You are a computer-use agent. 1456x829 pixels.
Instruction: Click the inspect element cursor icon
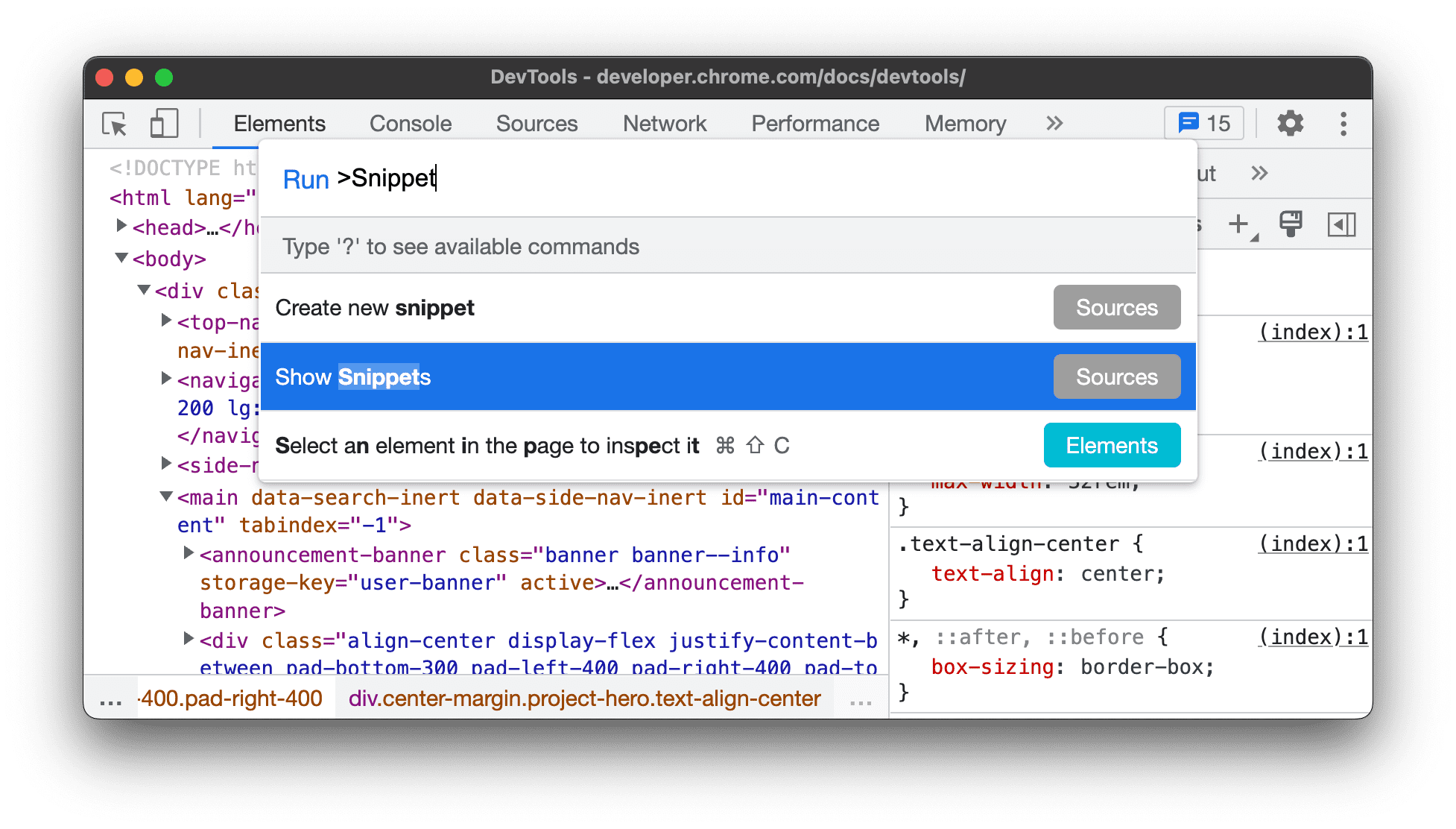click(113, 124)
